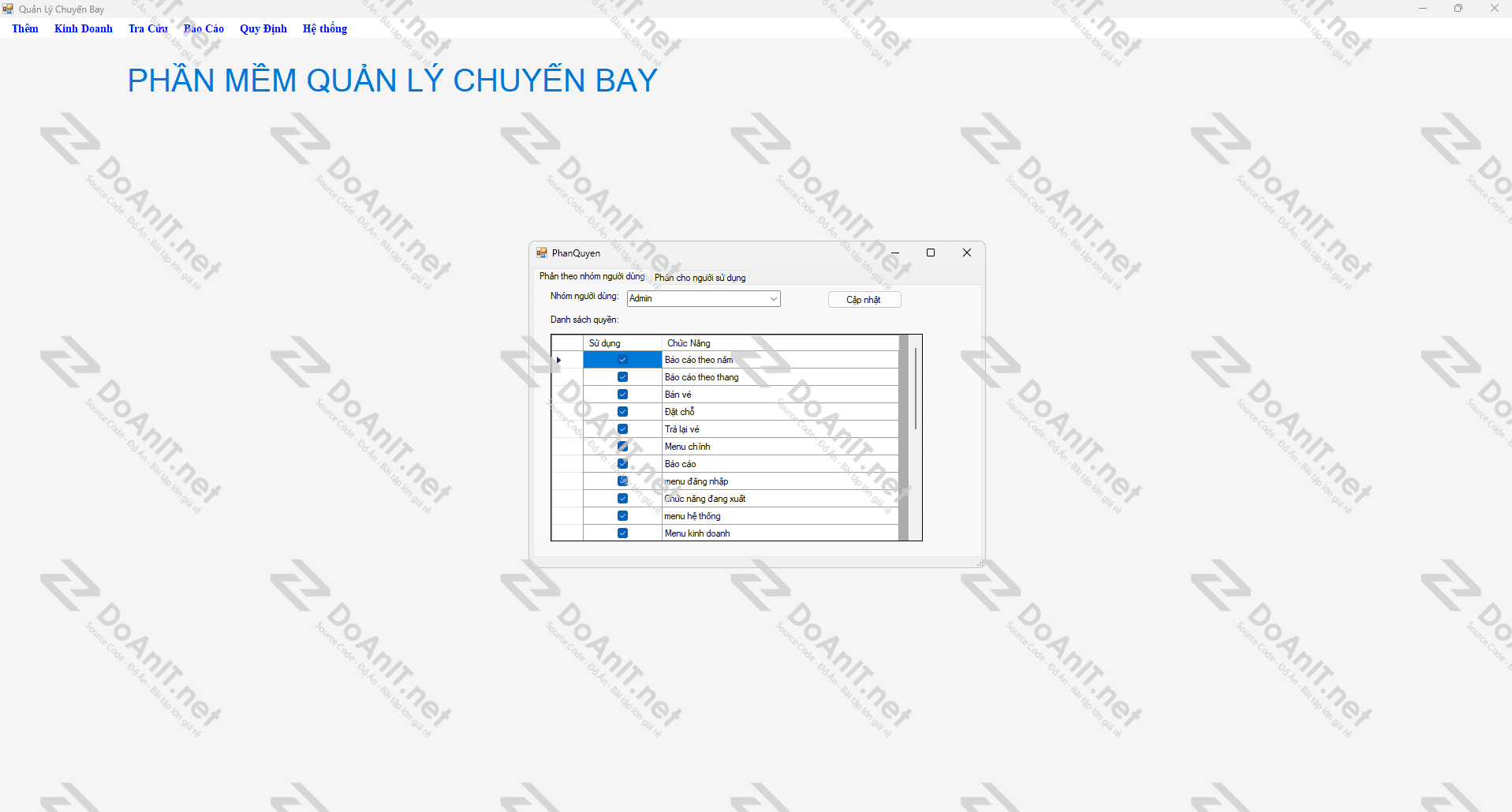The width and height of the screenshot is (1512, 812).
Task: Minimize the Quản Lý Chuyến Bay window
Action: (x=1423, y=9)
